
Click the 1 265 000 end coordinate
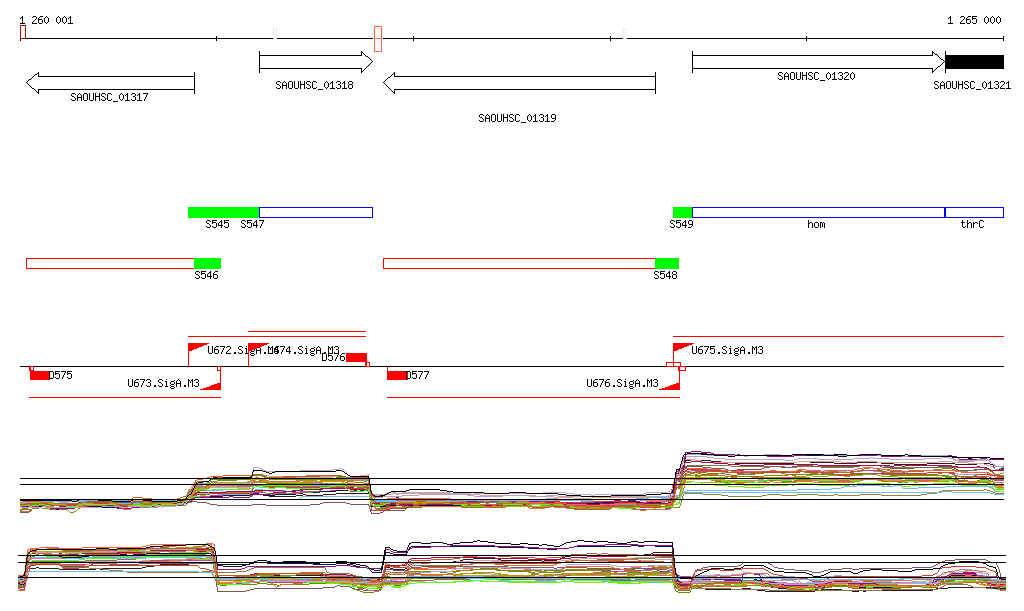974,20
